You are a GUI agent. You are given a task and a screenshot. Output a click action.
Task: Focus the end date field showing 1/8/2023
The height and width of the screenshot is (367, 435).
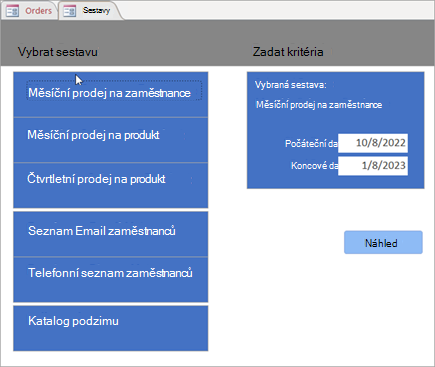click(373, 166)
